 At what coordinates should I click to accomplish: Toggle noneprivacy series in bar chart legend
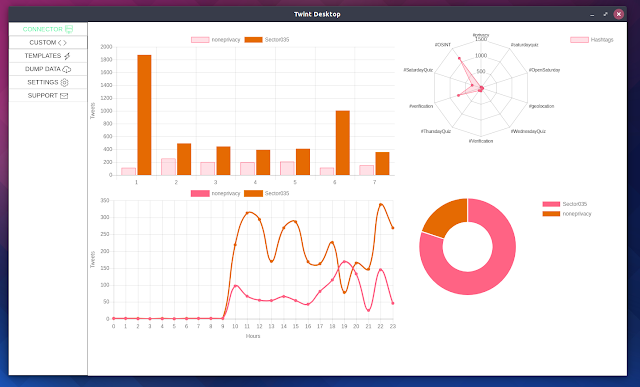pyautogui.click(x=216, y=40)
